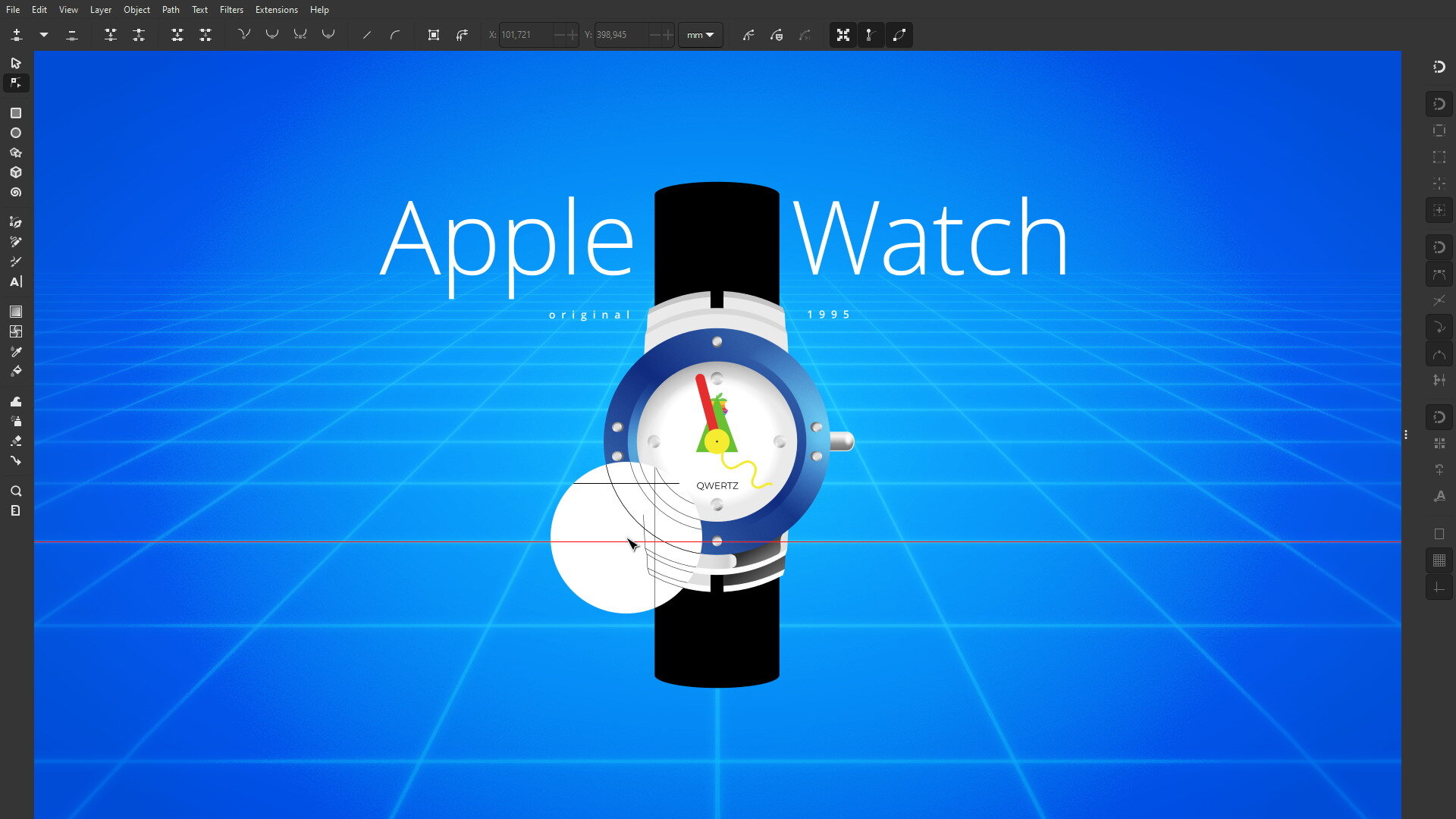Select the Connector tool
The image size is (1456, 819).
coord(16,460)
